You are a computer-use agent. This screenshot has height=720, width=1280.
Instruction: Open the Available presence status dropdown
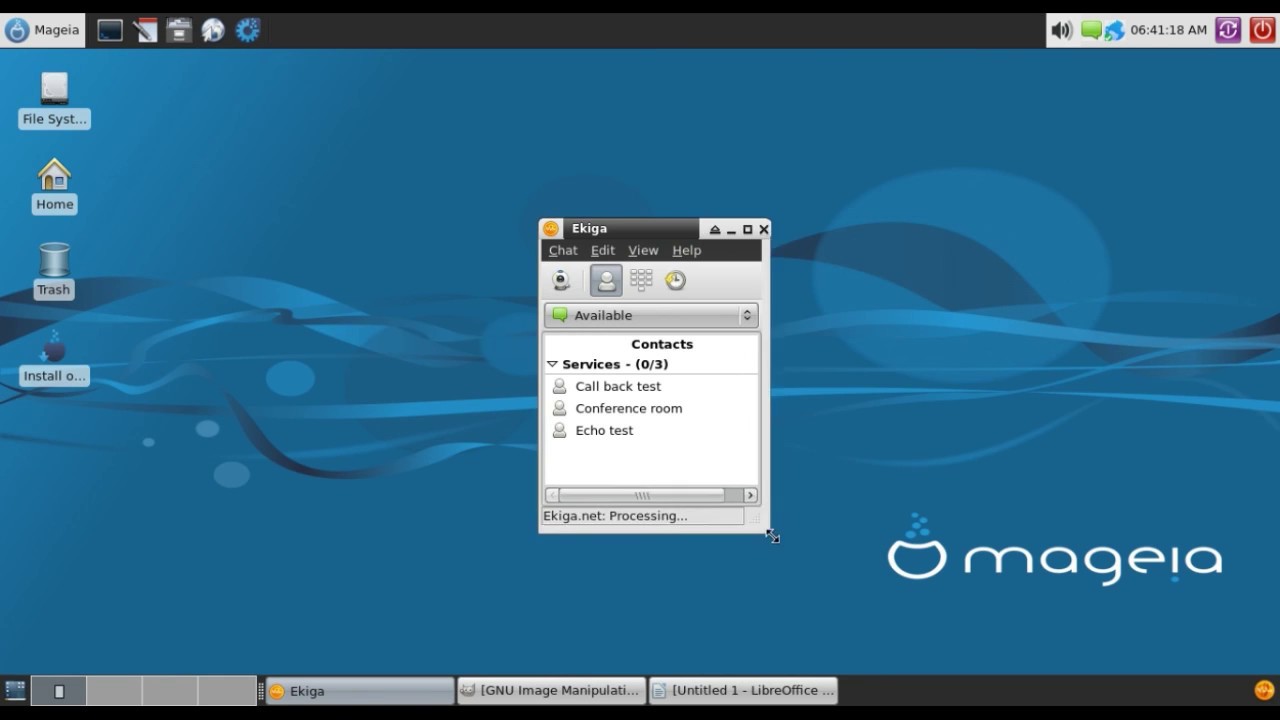(651, 315)
